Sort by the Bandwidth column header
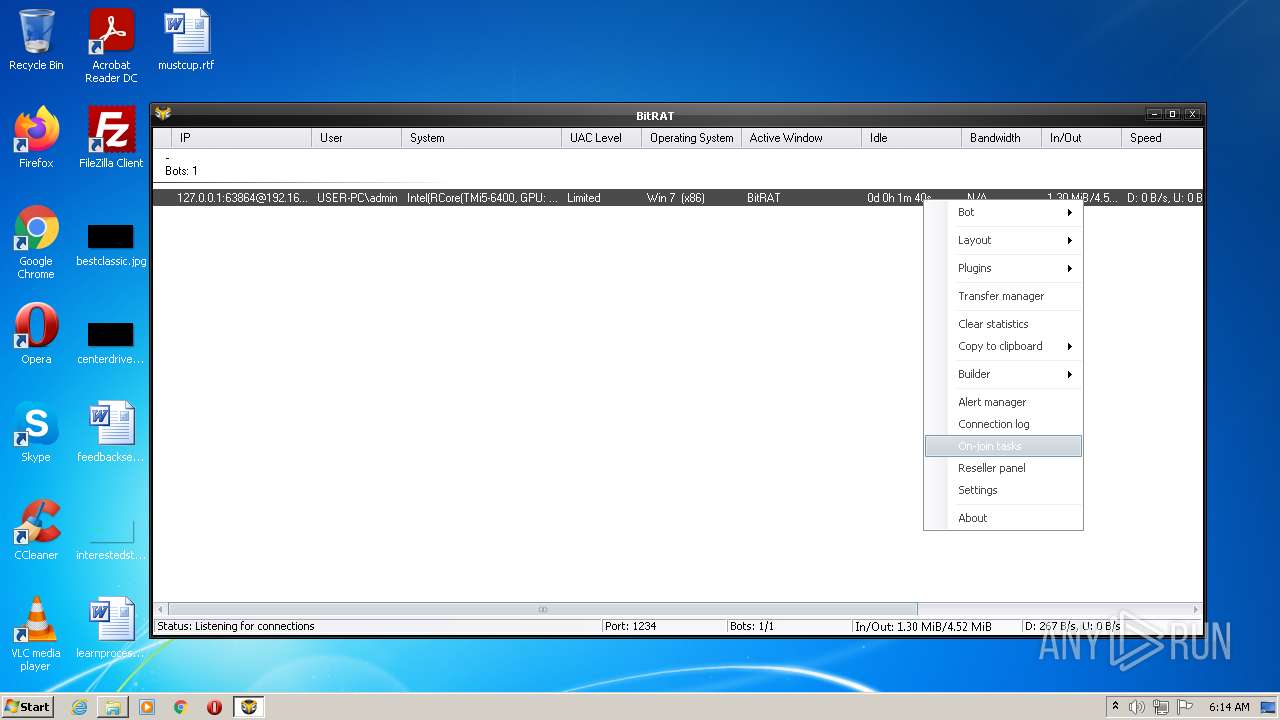 1001,138
